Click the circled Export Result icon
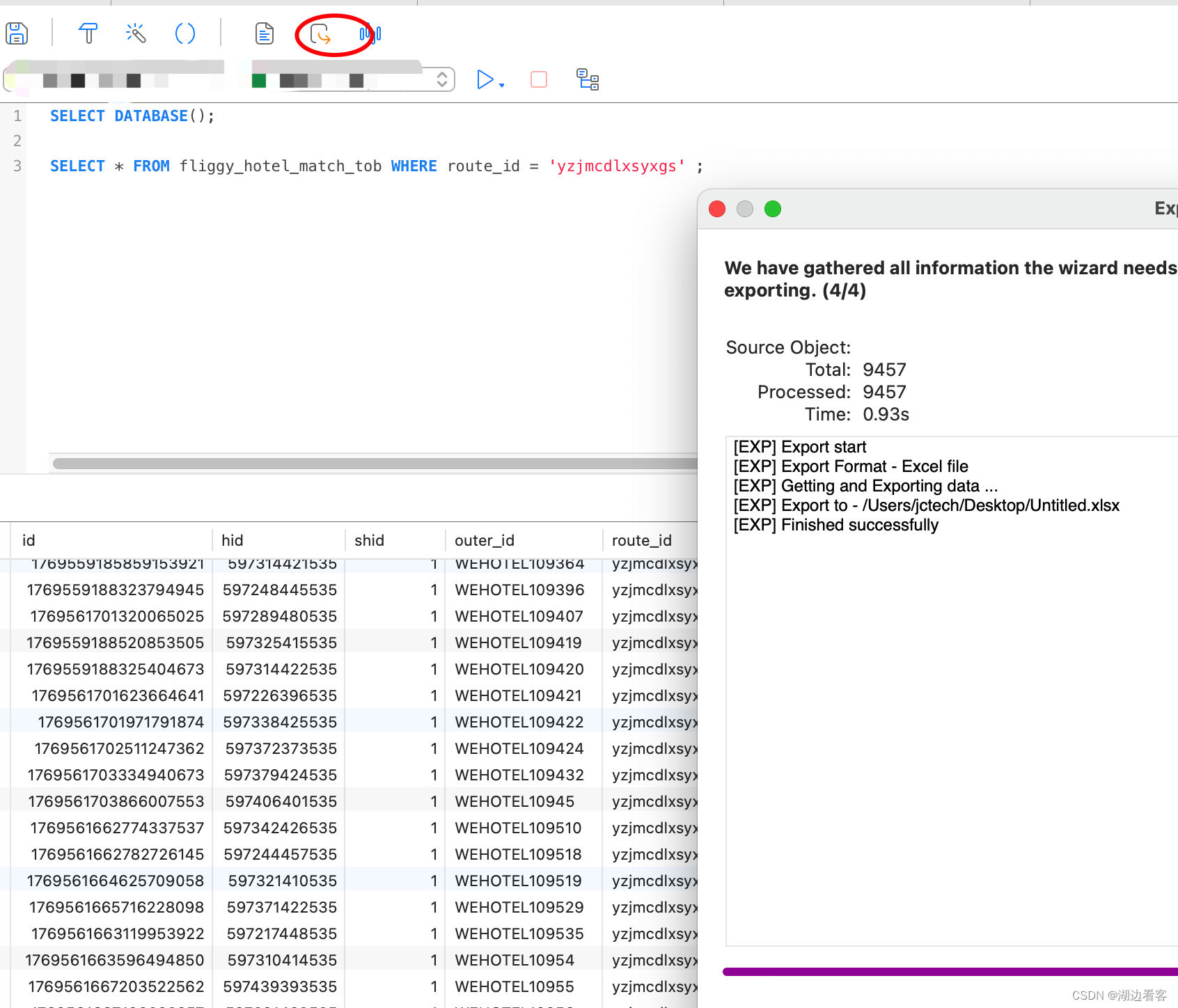The height and width of the screenshot is (1008, 1178). click(x=320, y=35)
